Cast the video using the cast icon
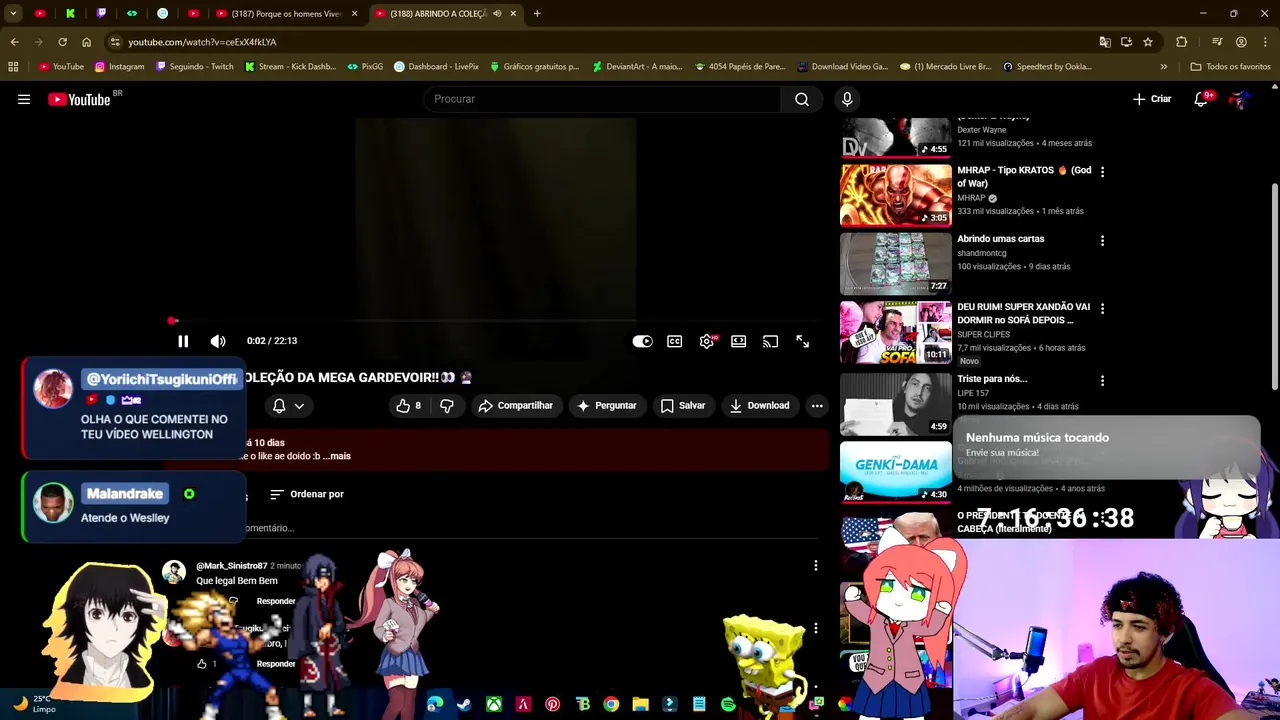 770,341
